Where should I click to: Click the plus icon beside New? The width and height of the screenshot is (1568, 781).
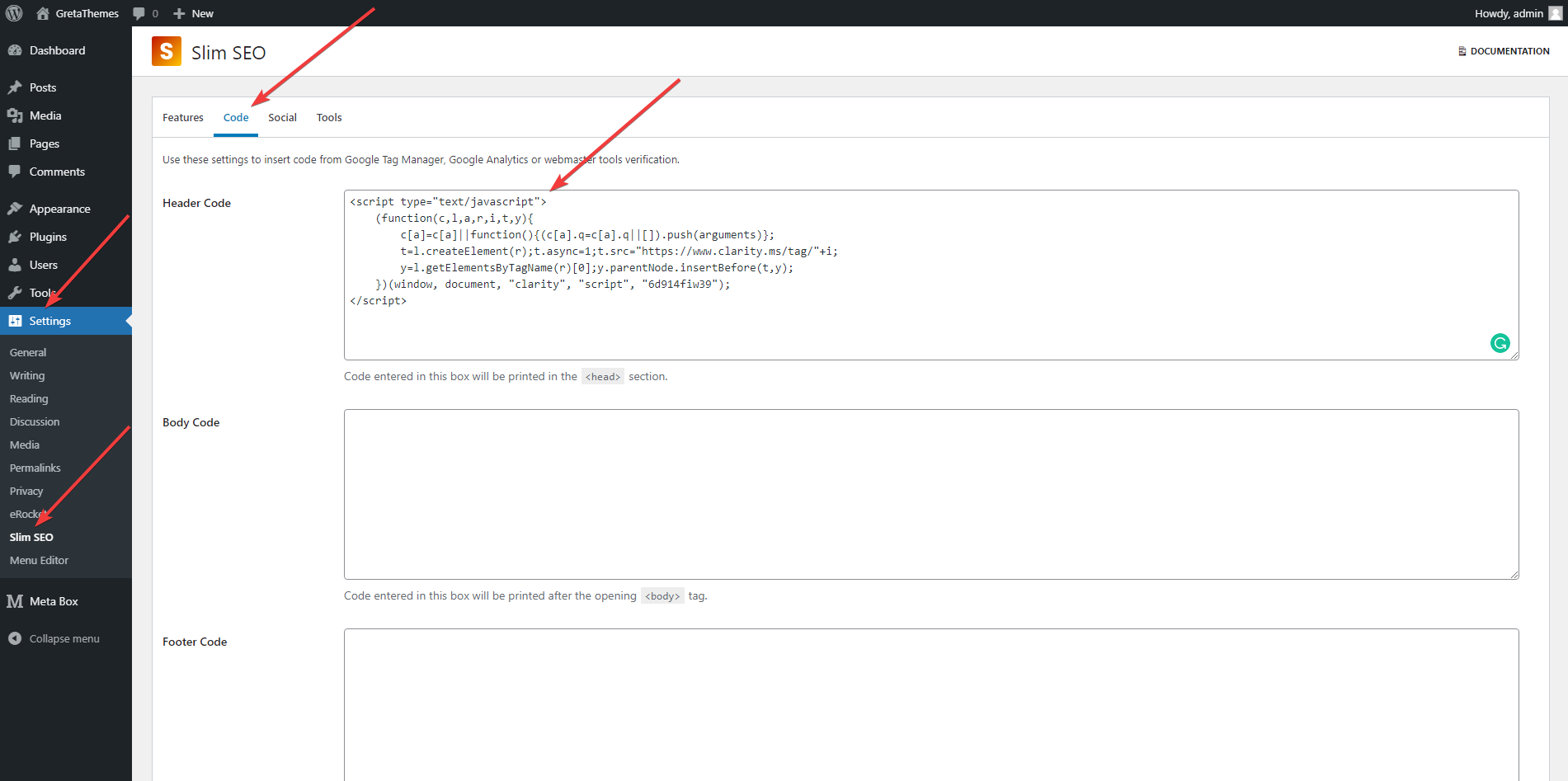(x=179, y=13)
